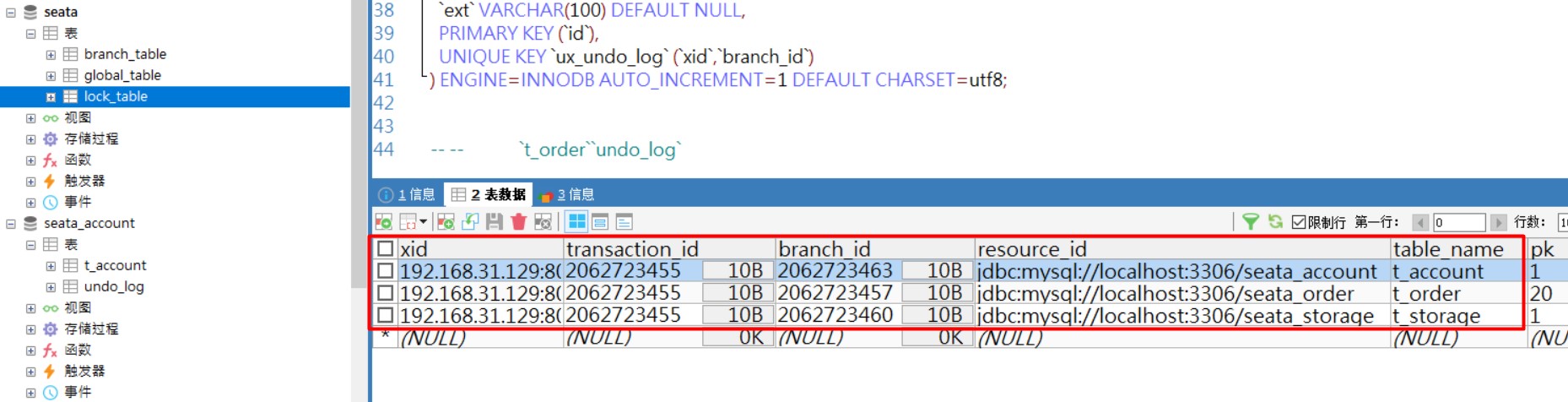Click the cancel changes icon

(543, 221)
